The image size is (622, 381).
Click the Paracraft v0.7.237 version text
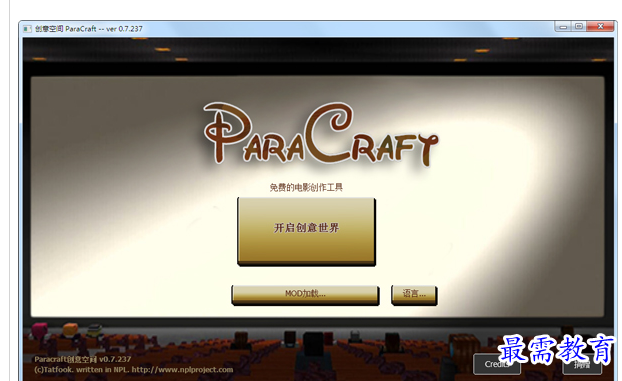pos(83,359)
